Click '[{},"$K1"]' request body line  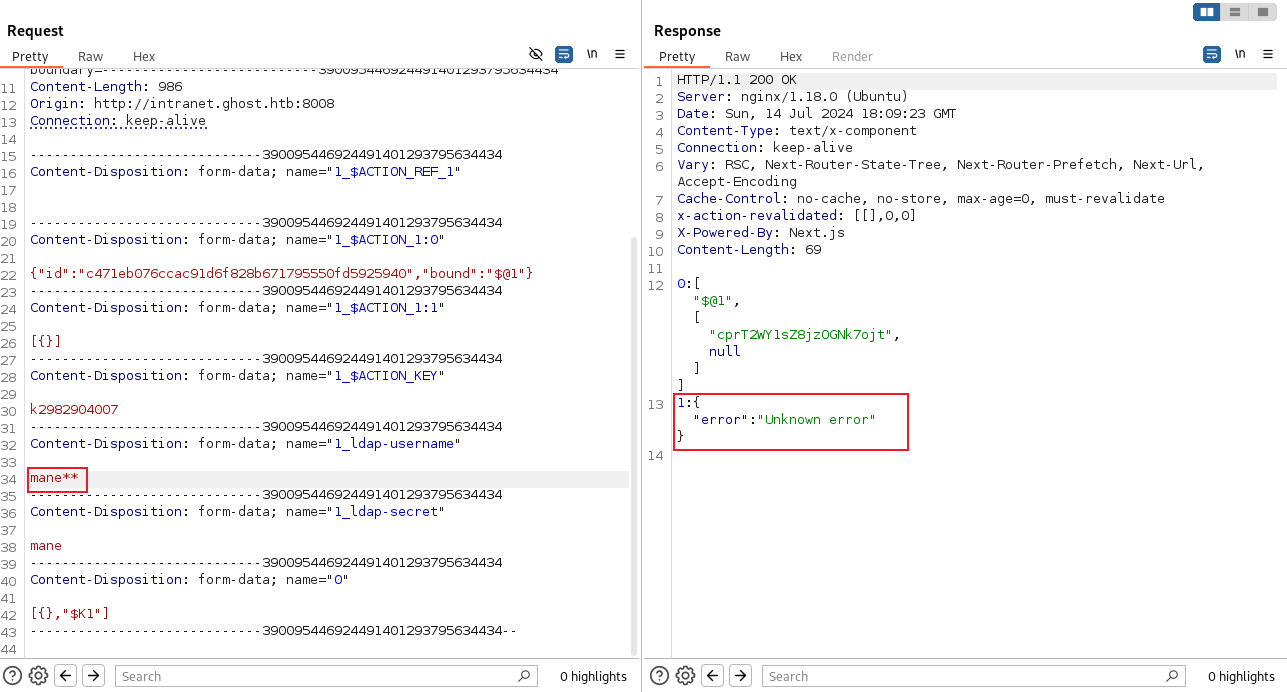[70, 614]
